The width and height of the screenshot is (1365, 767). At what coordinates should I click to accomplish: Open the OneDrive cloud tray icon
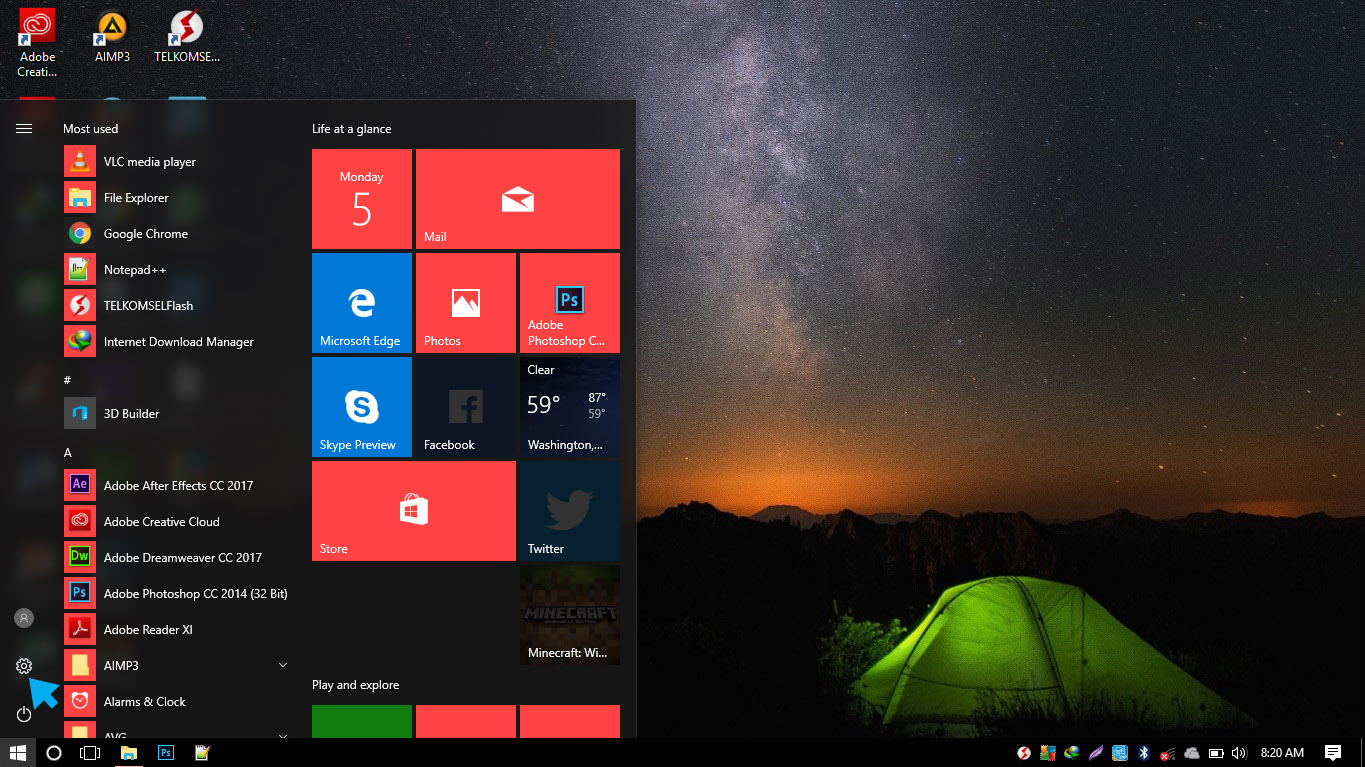coord(1192,753)
